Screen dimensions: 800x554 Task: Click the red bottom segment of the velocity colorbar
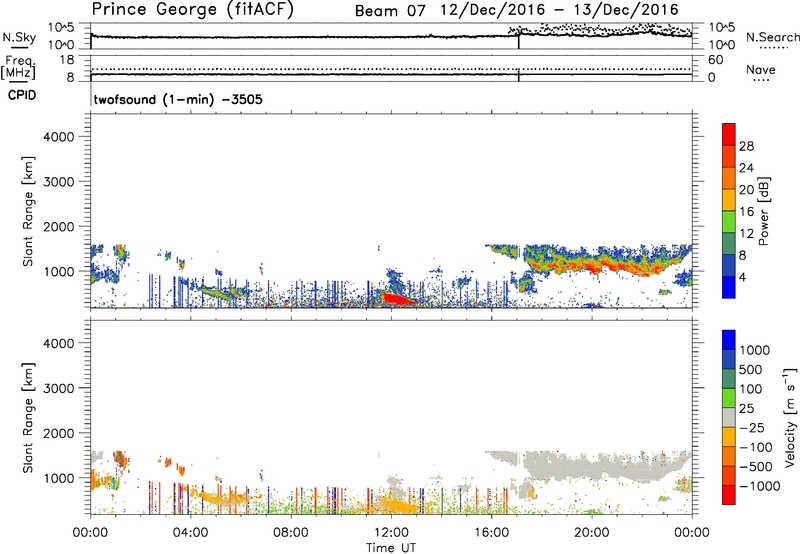pos(729,495)
